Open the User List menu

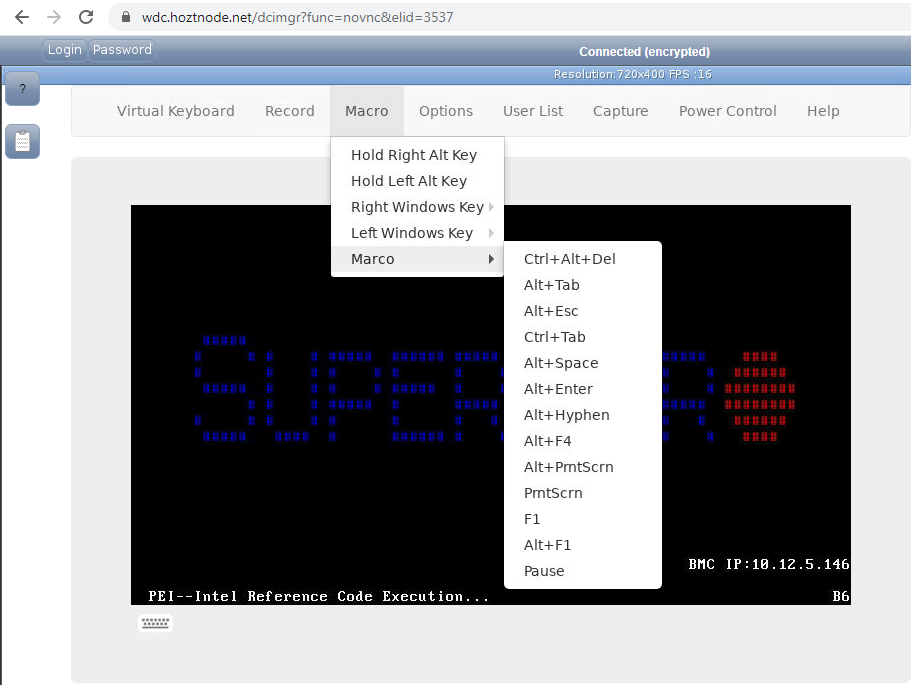coord(533,111)
